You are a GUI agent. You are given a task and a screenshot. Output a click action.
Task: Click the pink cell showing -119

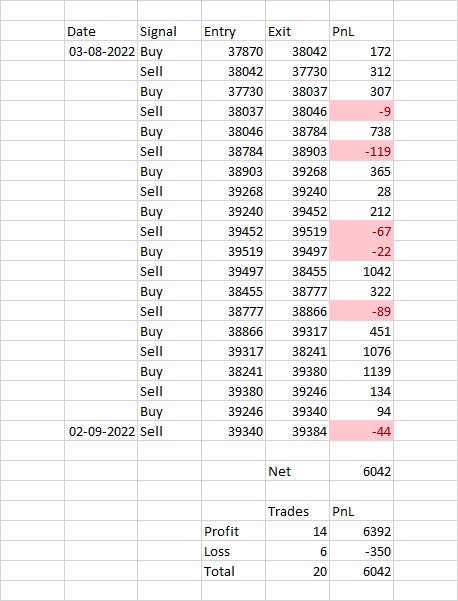[x=361, y=151]
